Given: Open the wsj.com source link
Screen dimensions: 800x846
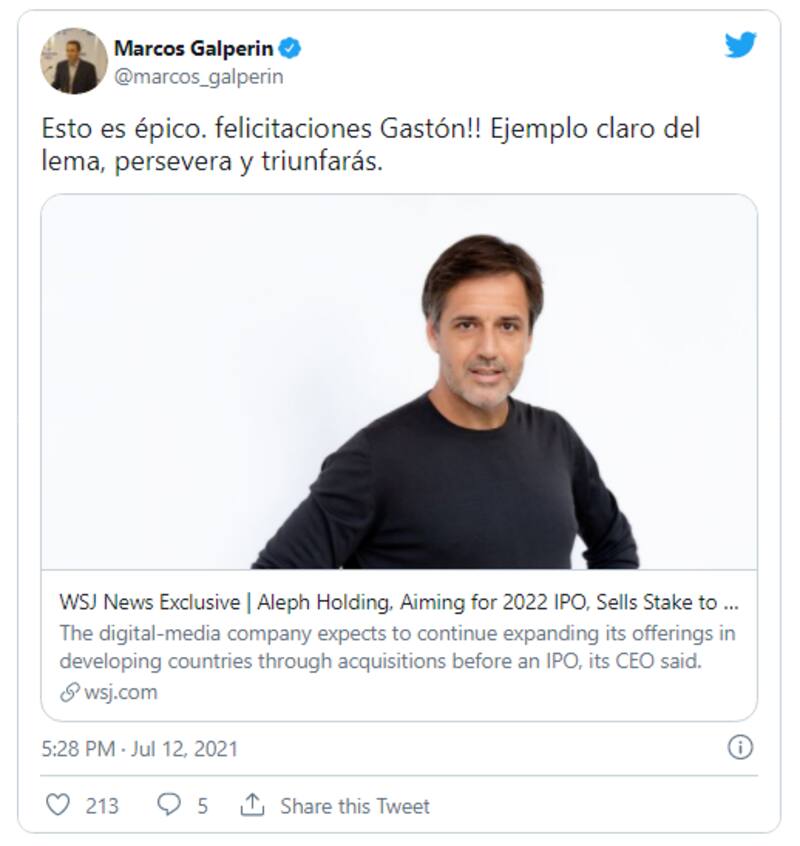Looking at the screenshot, I should [119, 692].
